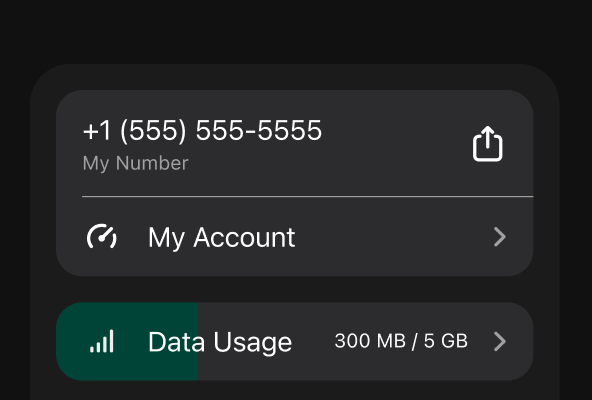Click the signal bars icon in Data Usage
Screen dimensions: 592x400
pos(102,341)
